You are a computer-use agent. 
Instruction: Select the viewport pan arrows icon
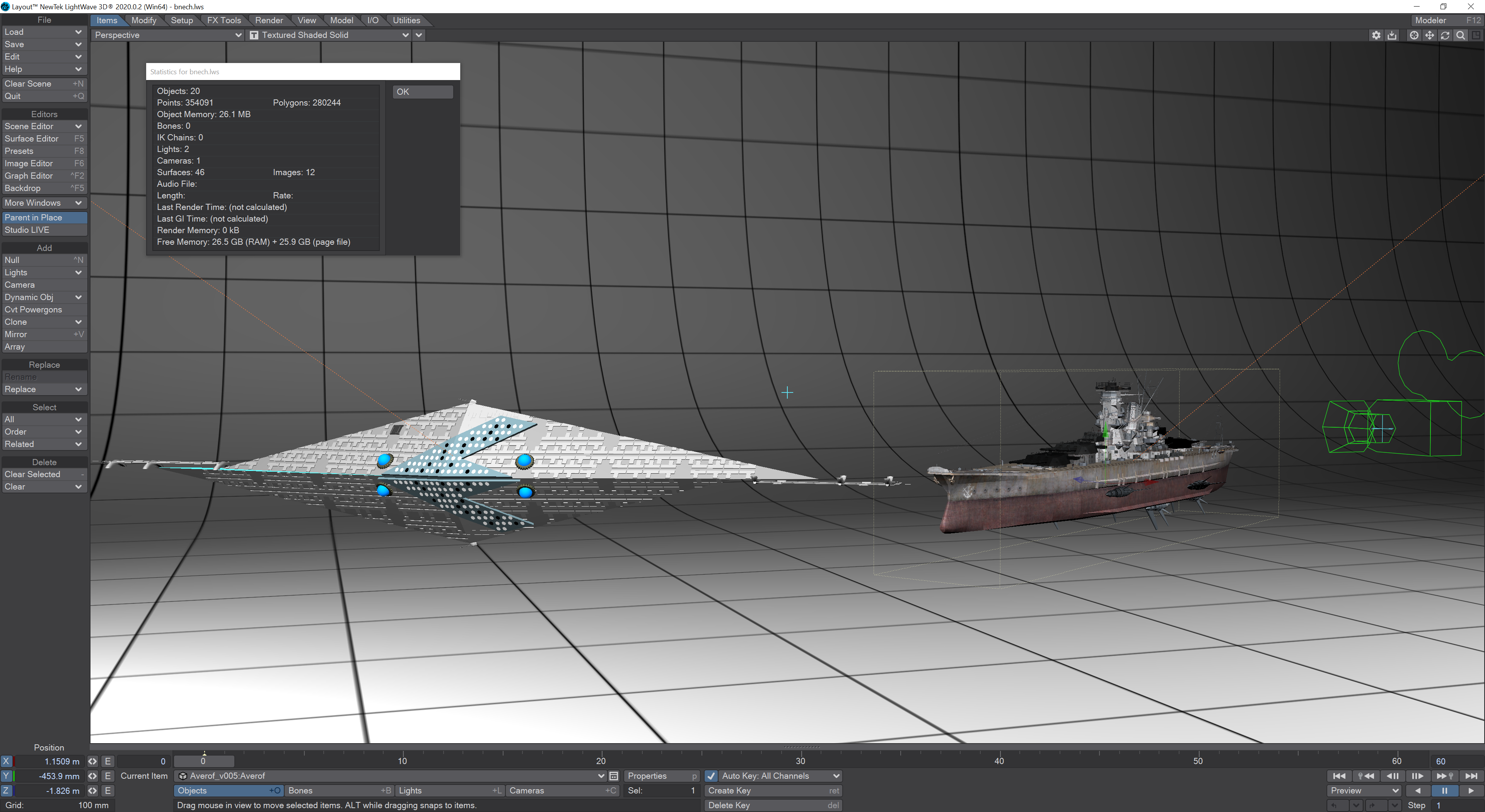pyautogui.click(x=1430, y=35)
